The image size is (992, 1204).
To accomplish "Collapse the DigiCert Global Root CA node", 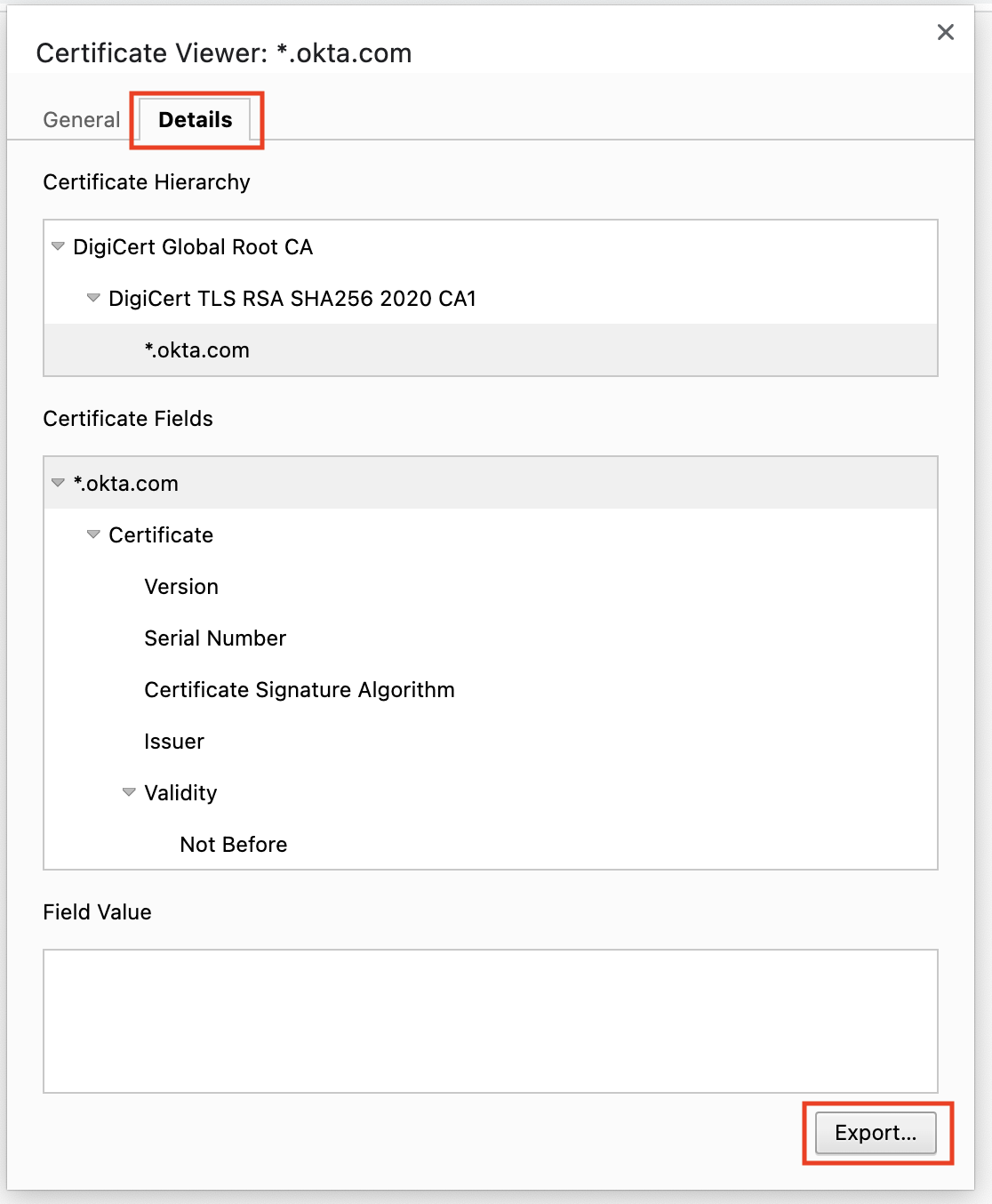I will (59, 247).
